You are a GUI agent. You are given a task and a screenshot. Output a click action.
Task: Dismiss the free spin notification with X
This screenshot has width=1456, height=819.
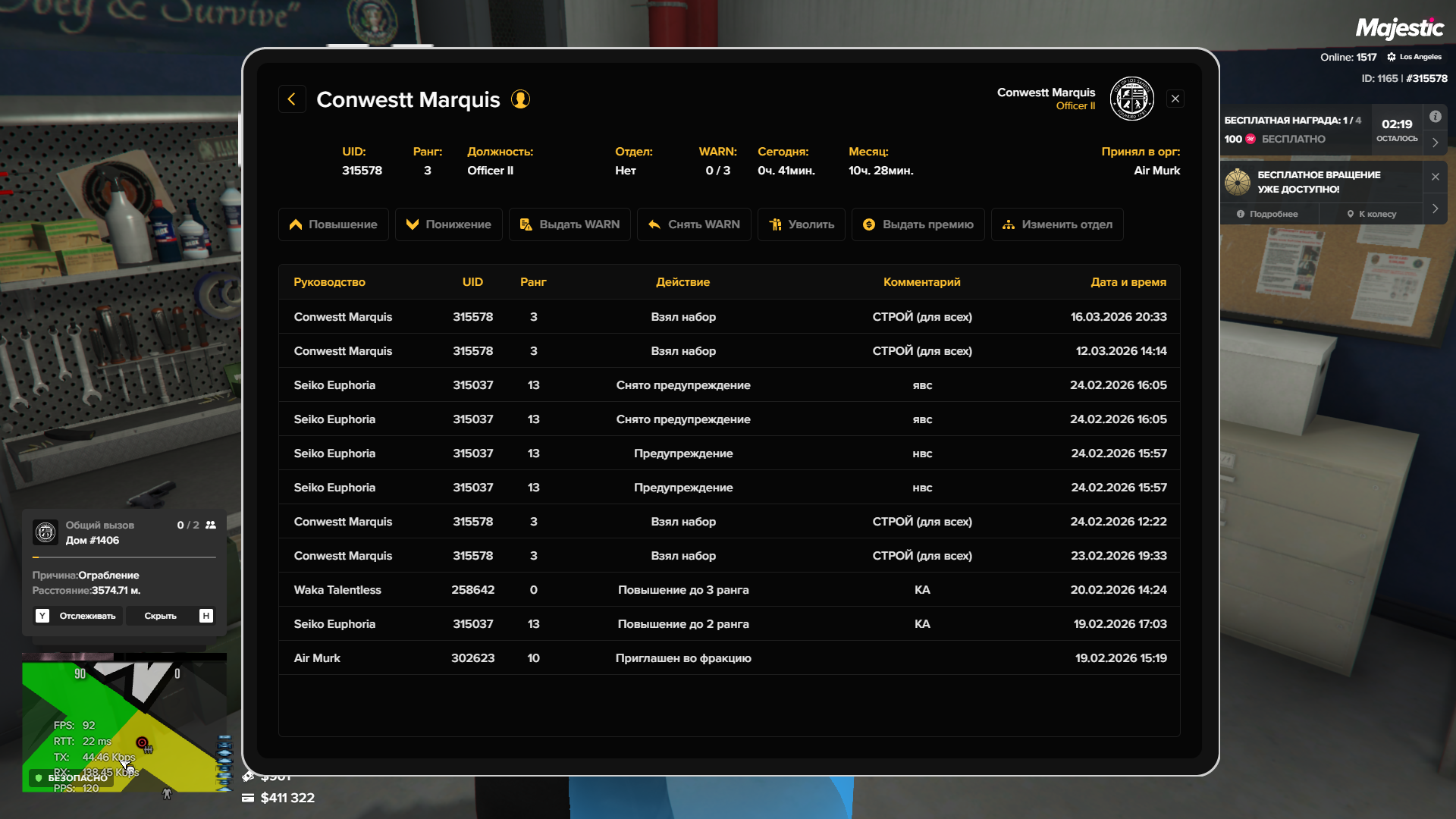1435,177
